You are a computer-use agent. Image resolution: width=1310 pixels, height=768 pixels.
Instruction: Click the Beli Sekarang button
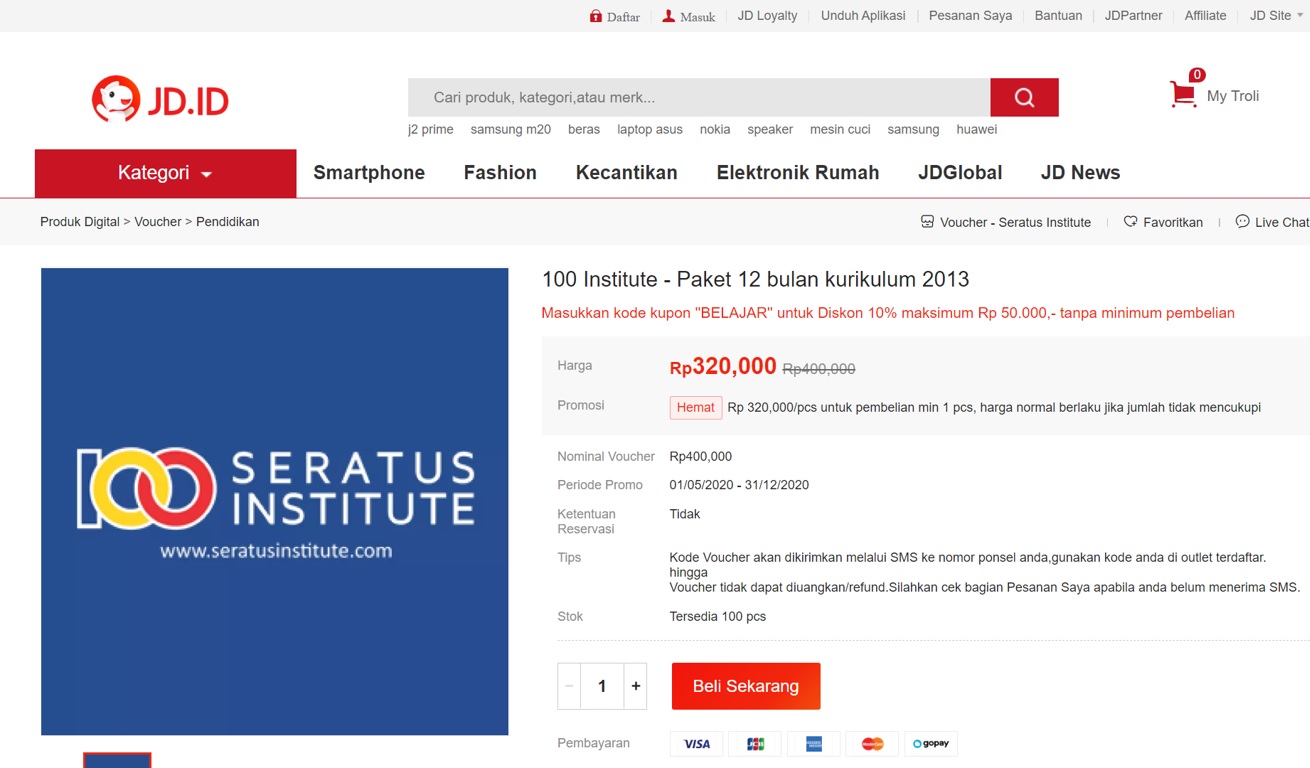click(746, 686)
